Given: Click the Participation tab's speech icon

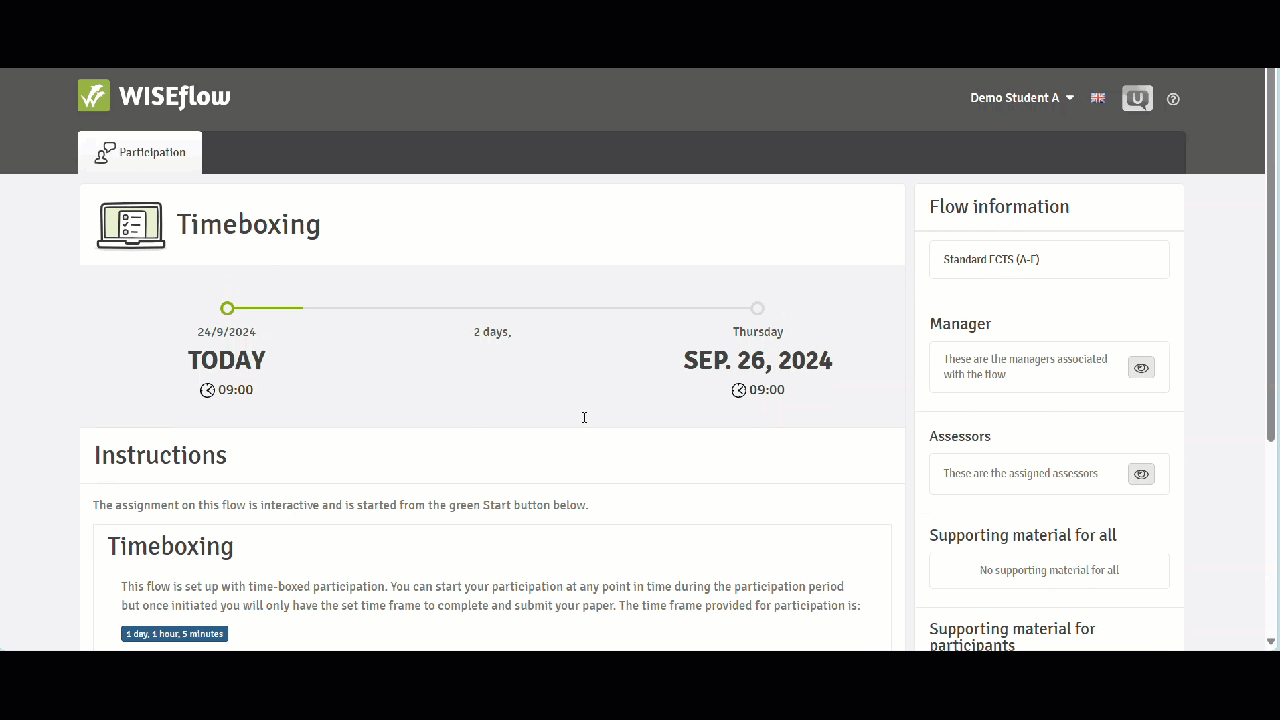Looking at the screenshot, I should click(104, 153).
